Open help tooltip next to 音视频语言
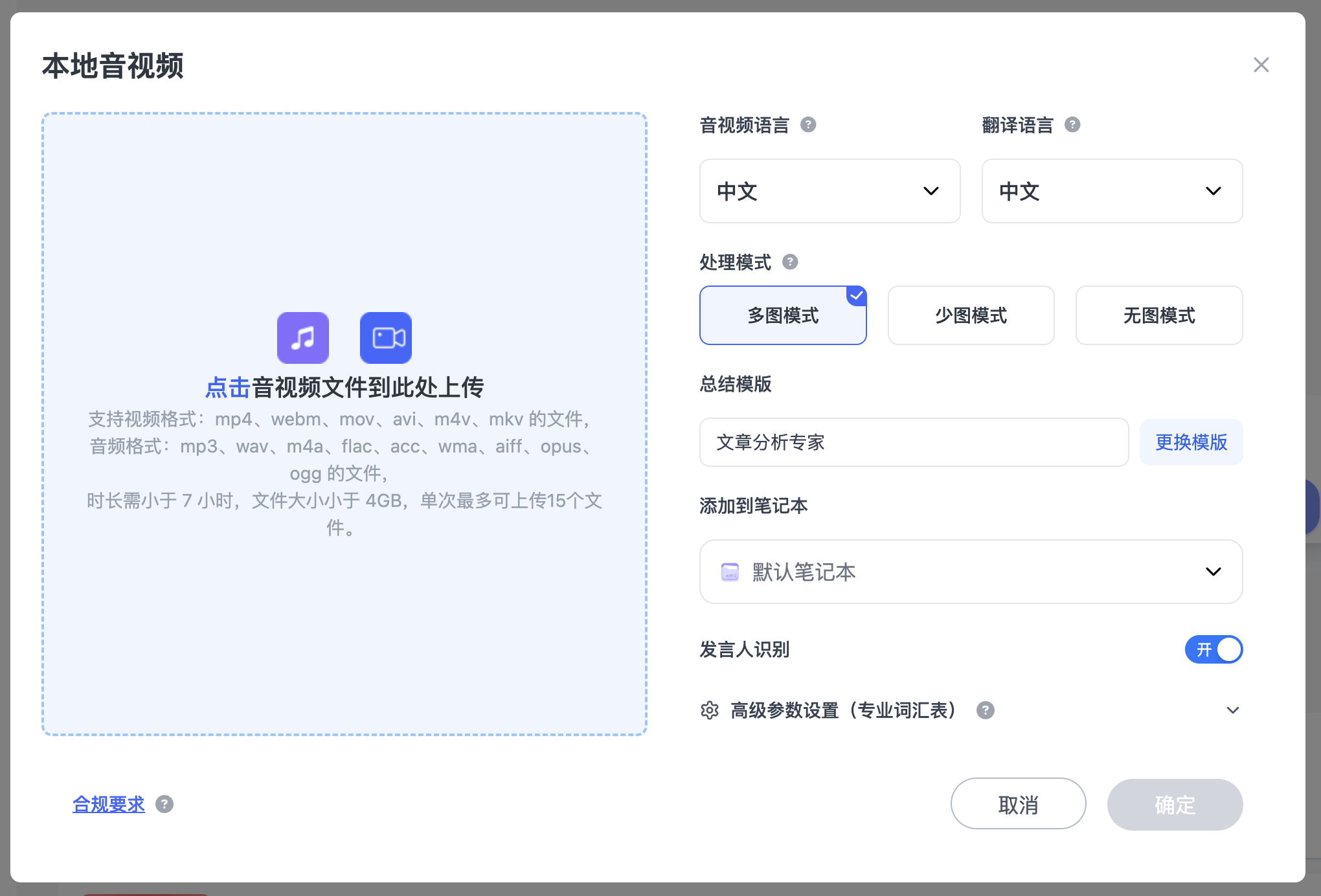The image size is (1321, 896). [x=808, y=124]
